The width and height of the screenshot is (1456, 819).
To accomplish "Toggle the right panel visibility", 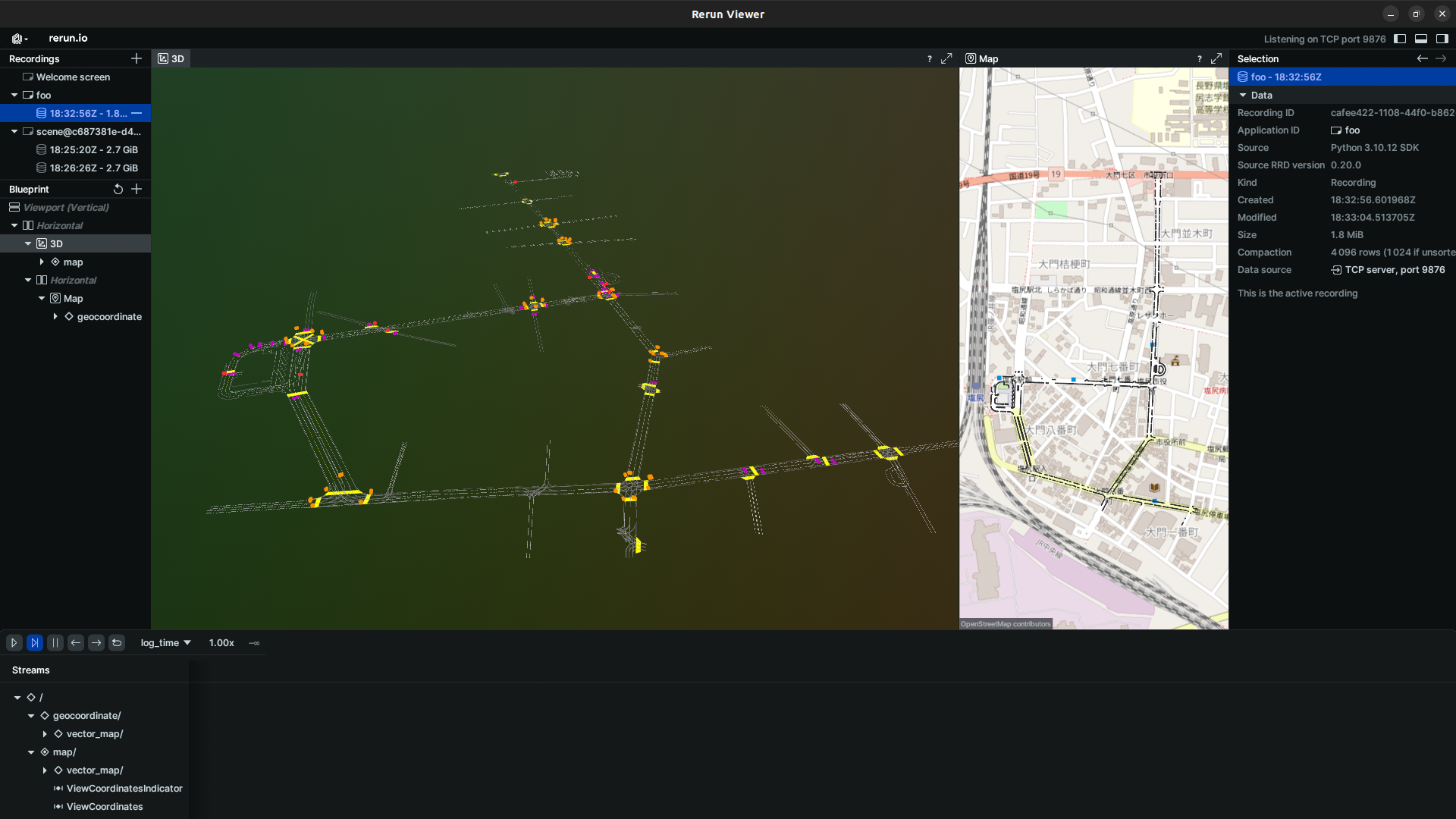I will click(x=1441, y=39).
